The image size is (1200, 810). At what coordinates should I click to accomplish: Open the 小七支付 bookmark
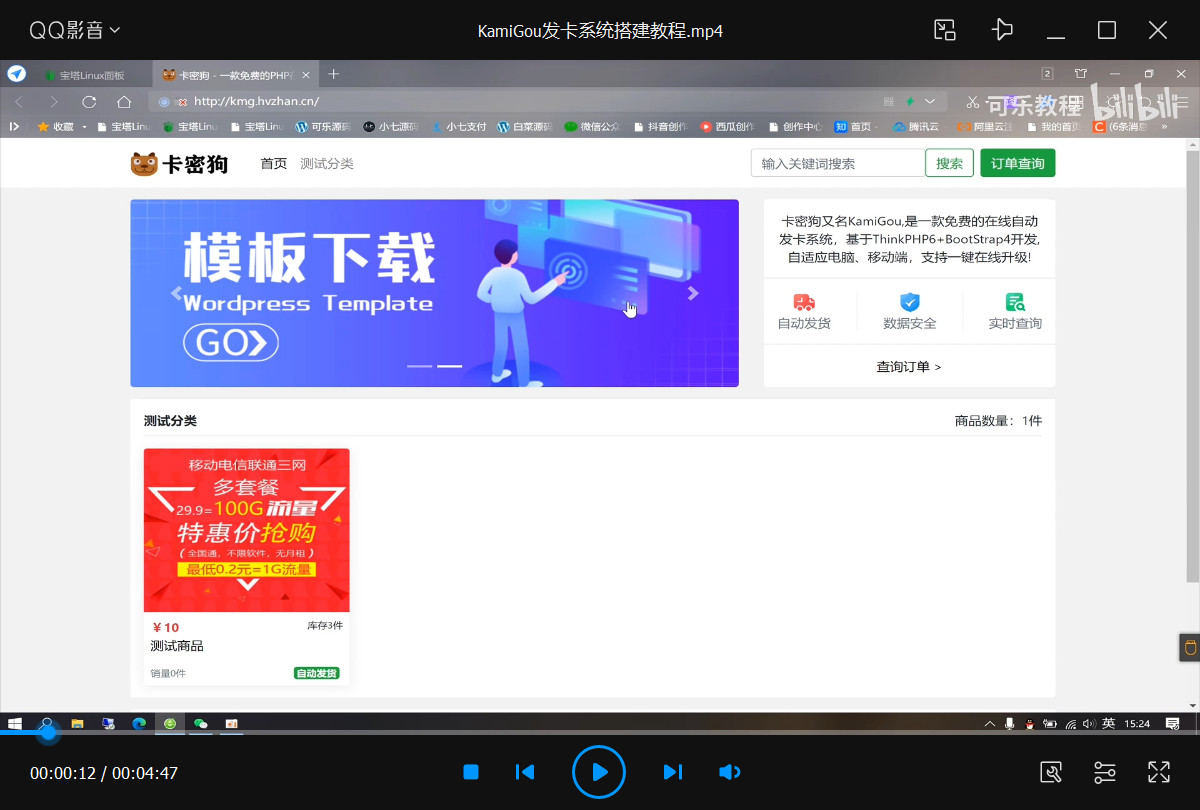458,127
